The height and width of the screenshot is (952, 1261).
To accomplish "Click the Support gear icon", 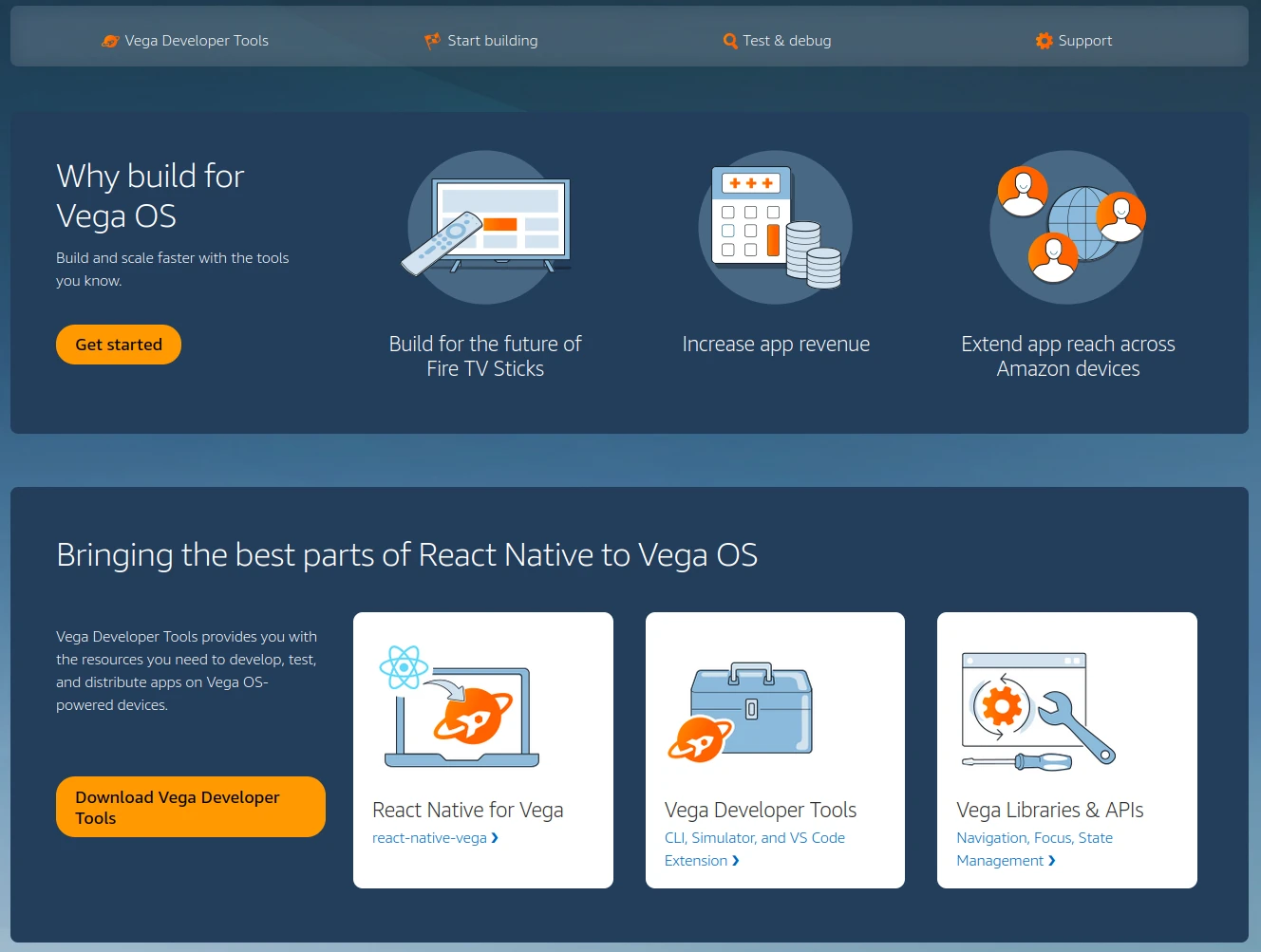I will (1044, 41).
